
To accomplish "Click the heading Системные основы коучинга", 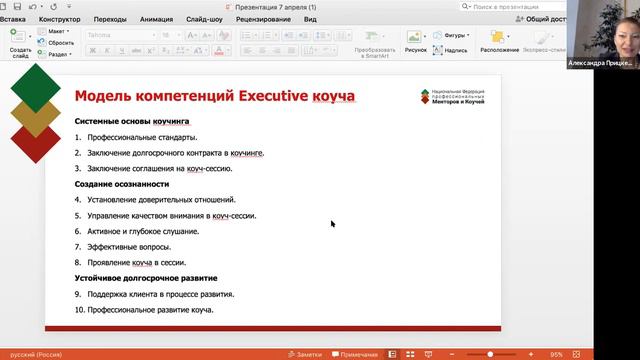I will 132,121.
